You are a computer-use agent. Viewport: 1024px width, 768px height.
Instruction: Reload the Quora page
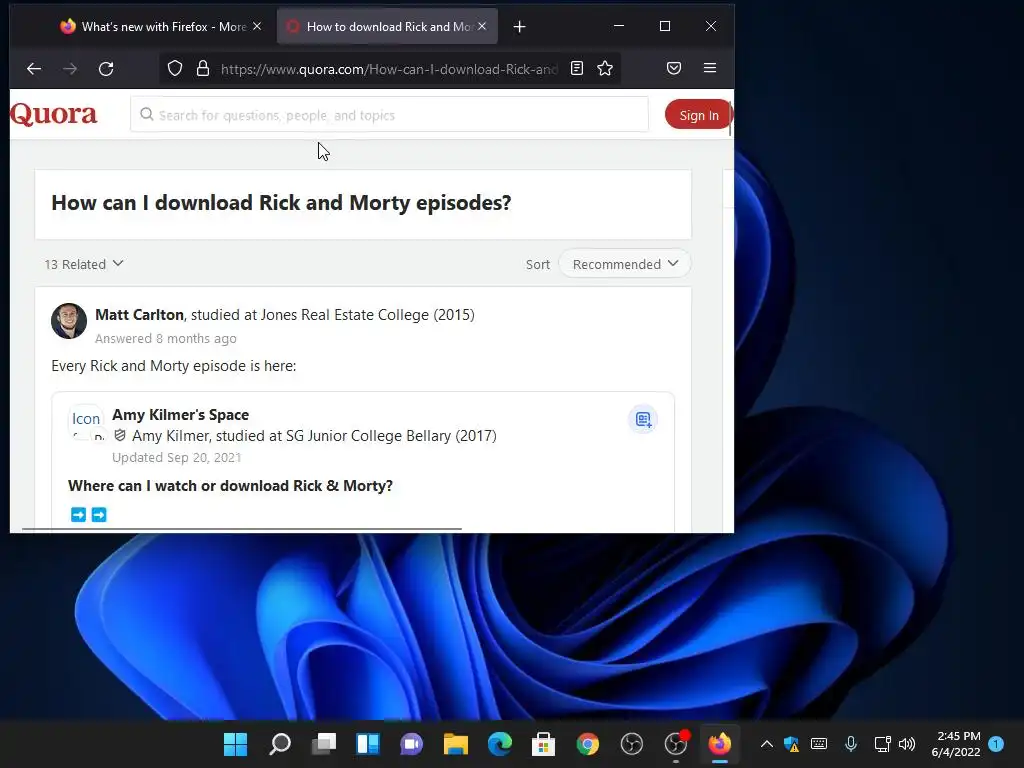pyautogui.click(x=106, y=69)
